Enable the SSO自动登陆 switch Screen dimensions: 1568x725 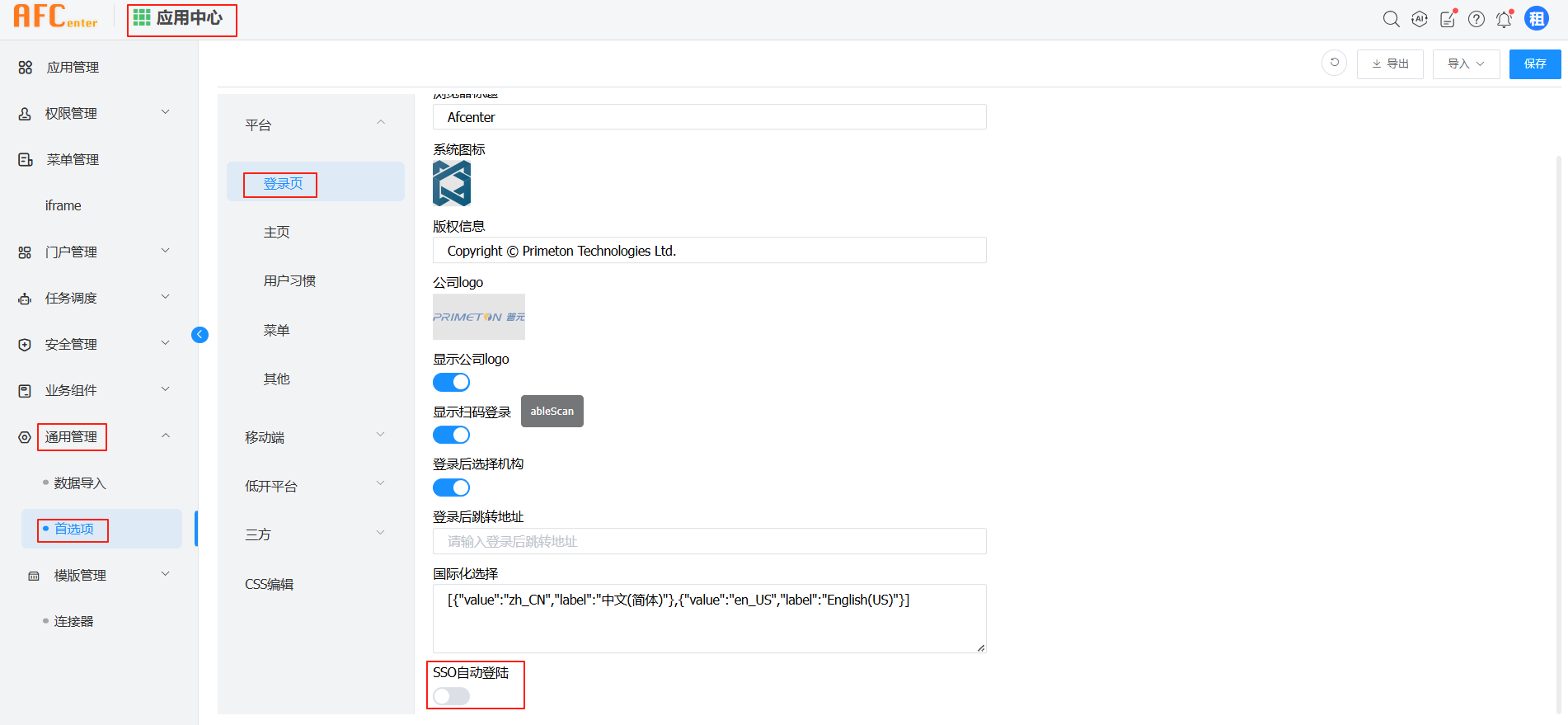(x=451, y=696)
